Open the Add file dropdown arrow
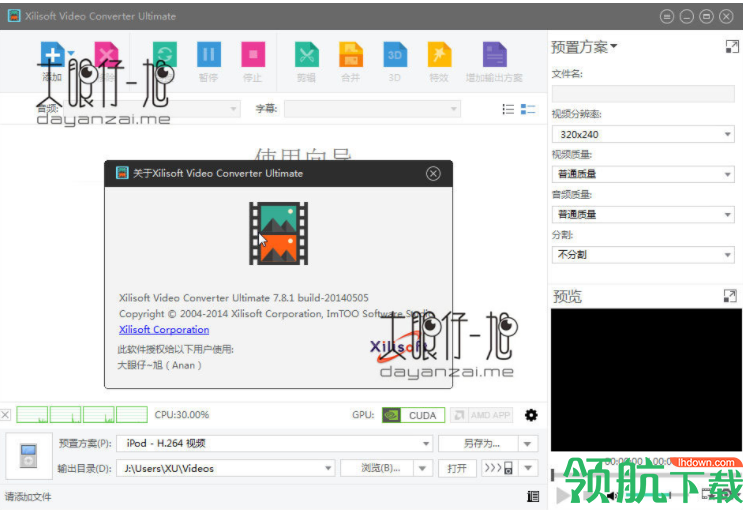This screenshot has height=510, width=743. 71,53
